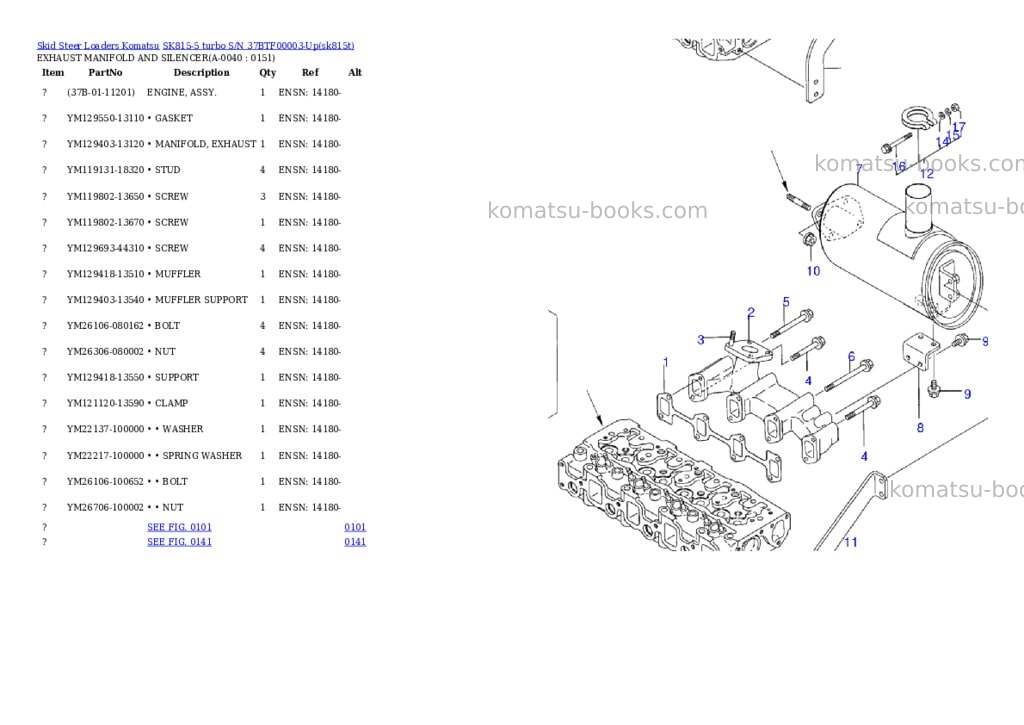Select the MANIFOLD, EXHAUST description
The image size is (1024, 725).
tap(206, 144)
